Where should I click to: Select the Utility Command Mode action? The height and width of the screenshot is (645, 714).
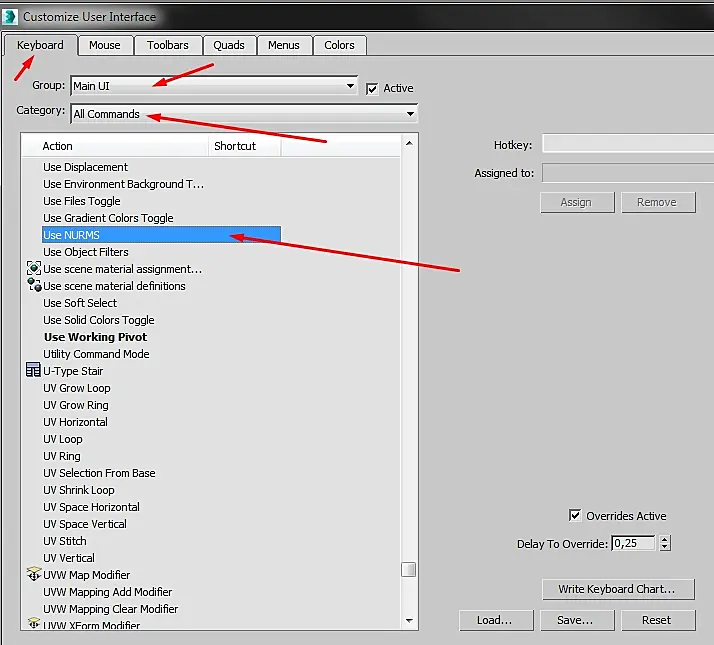coord(96,354)
